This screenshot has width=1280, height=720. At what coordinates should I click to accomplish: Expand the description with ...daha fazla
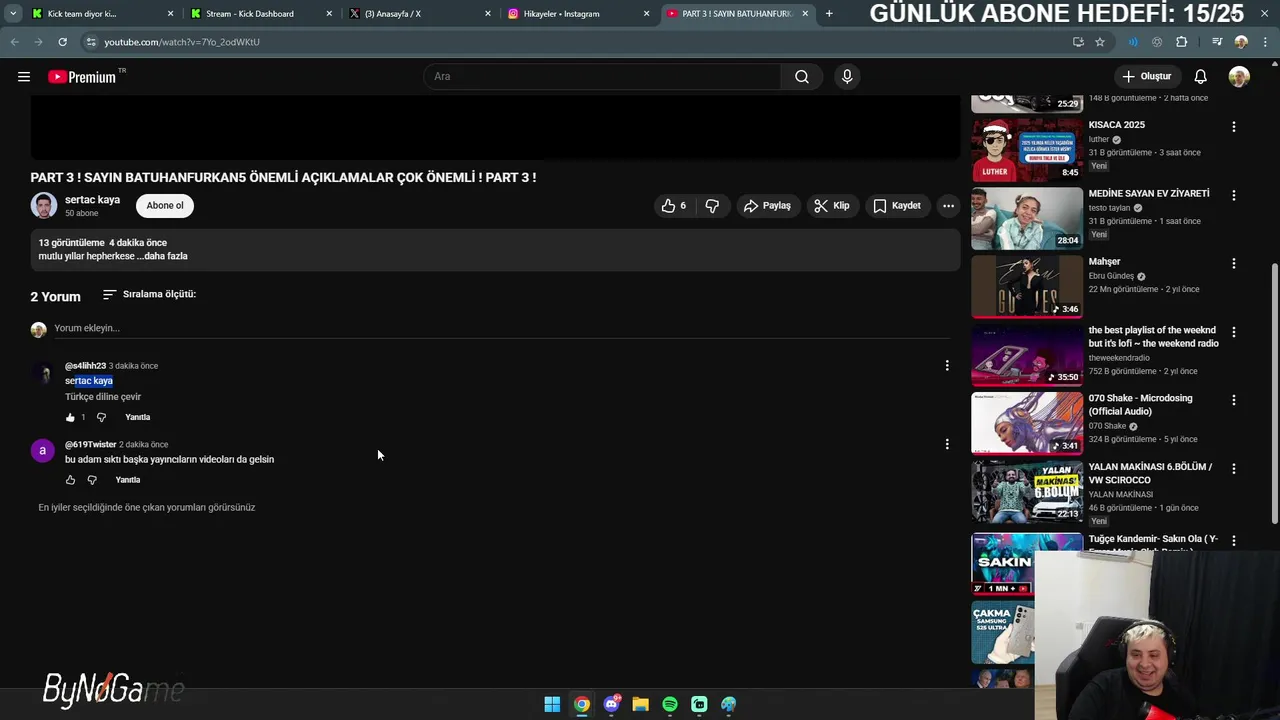click(162, 256)
